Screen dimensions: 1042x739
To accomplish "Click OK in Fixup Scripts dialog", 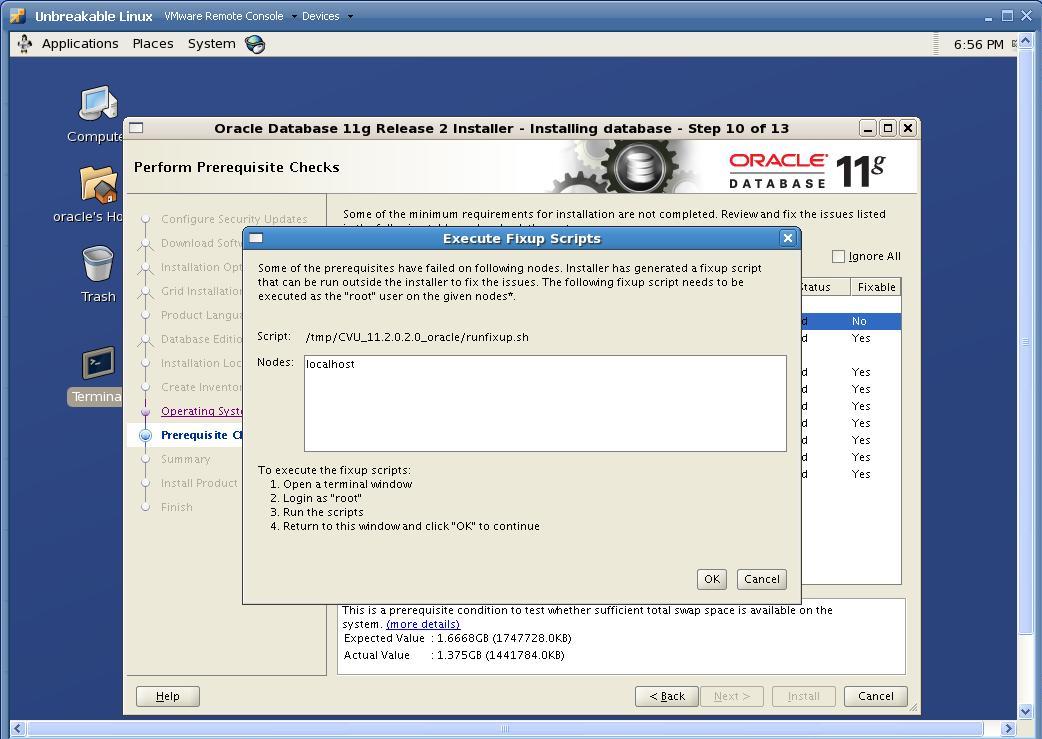I will click(x=712, y=579).
